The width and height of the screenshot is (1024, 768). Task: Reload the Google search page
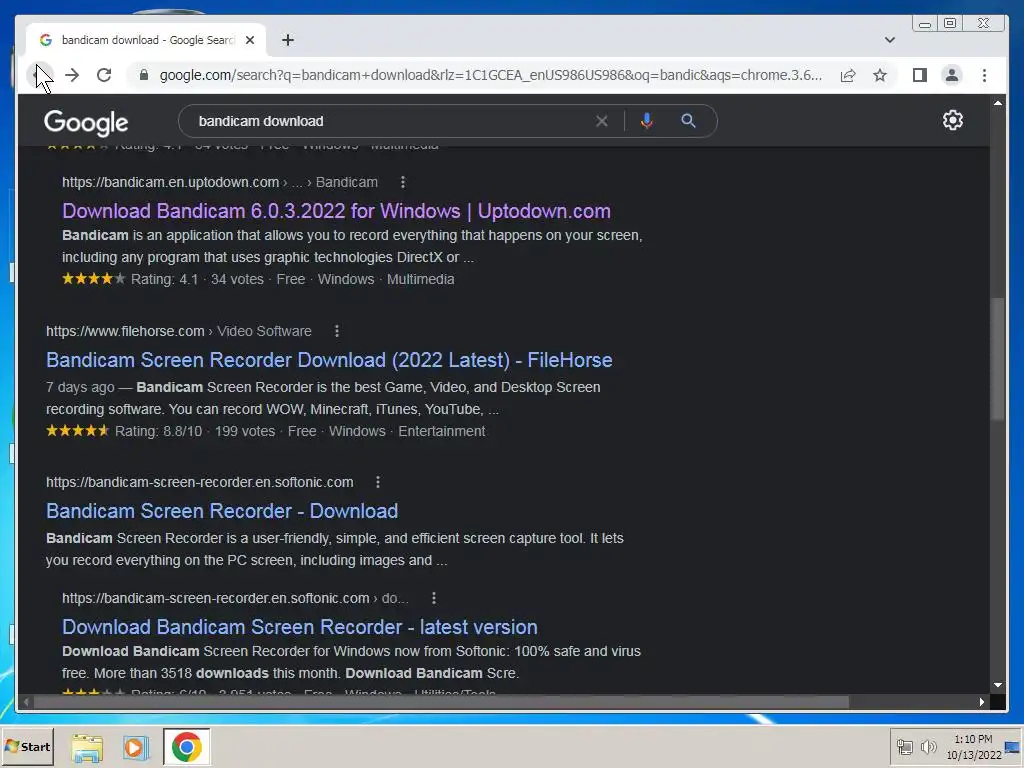coord(104,75)
